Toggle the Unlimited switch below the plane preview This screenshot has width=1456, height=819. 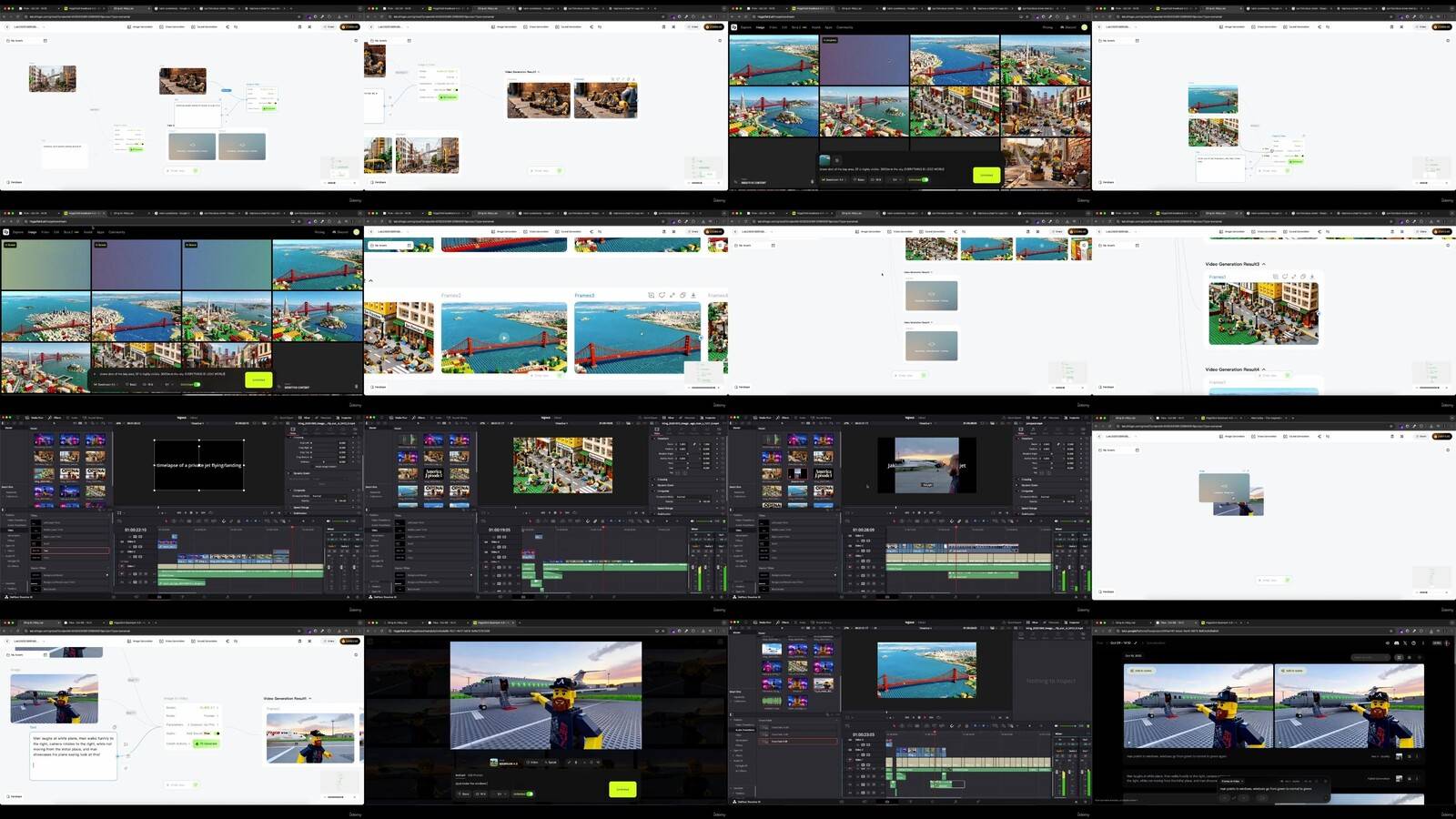(529, 794)
